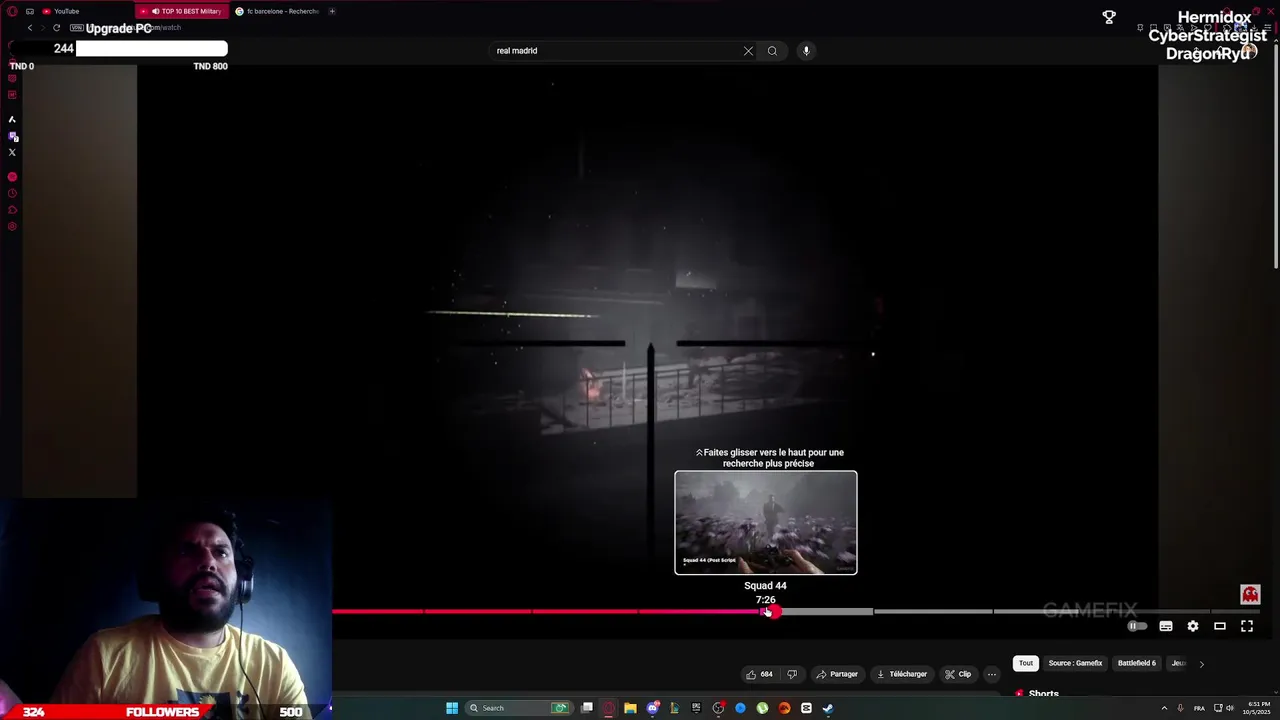
Task: Clear the YouTube search text with X
Action: pyautogui.click(x=748, y=51)
